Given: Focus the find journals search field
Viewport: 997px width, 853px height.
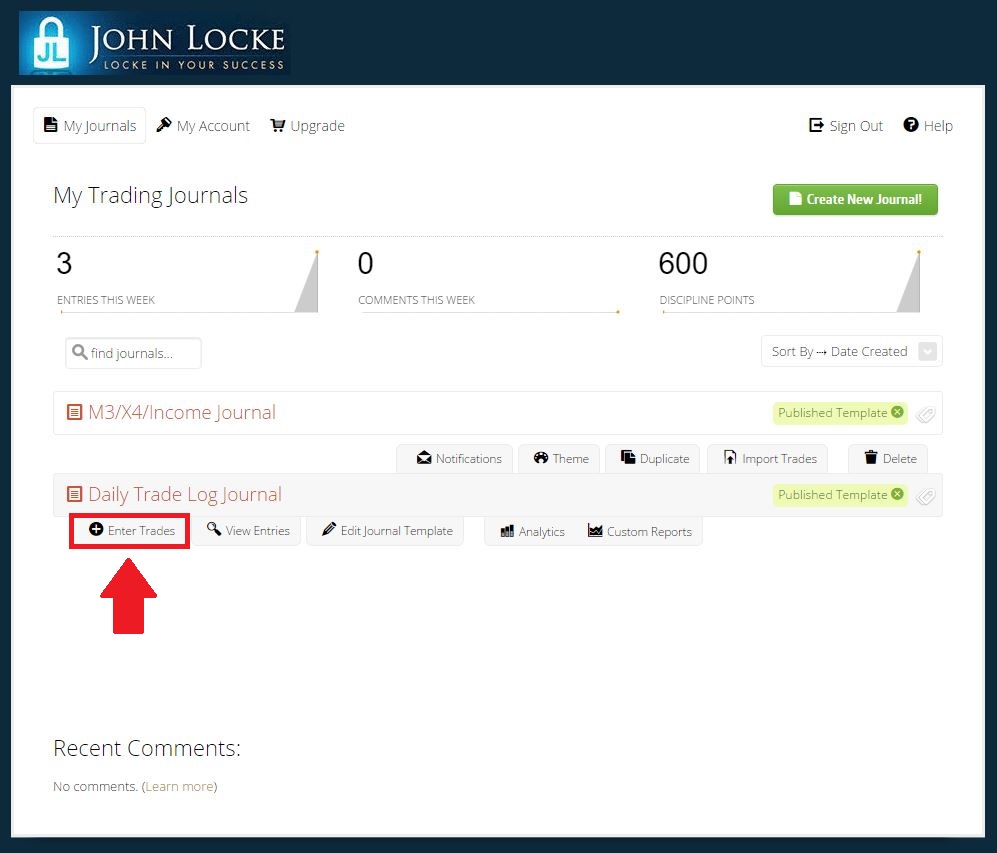Looking at the screenshot, I should (x=134, y=353).
